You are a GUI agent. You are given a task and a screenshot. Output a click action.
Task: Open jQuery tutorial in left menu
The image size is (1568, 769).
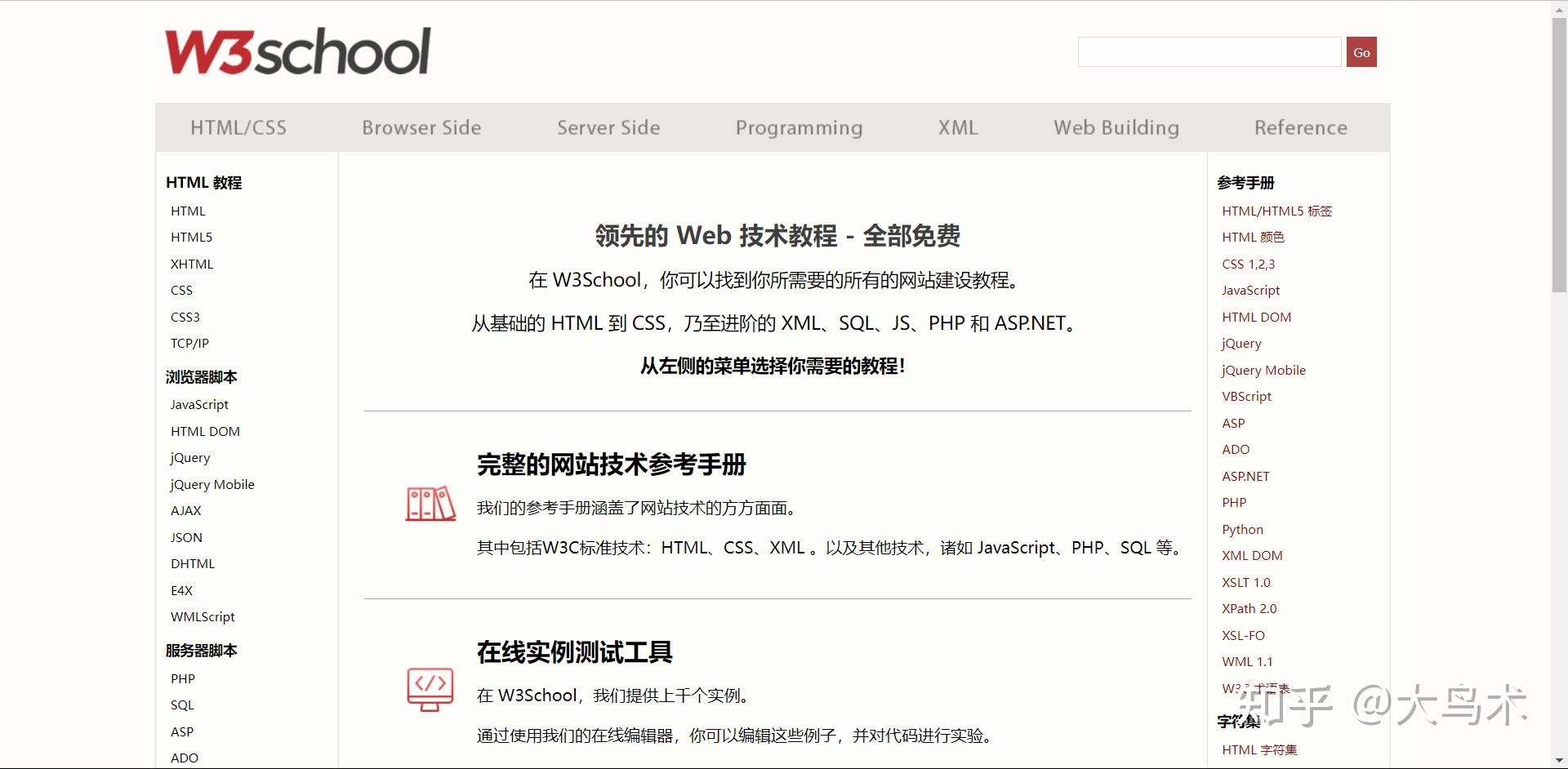point(190,457)
